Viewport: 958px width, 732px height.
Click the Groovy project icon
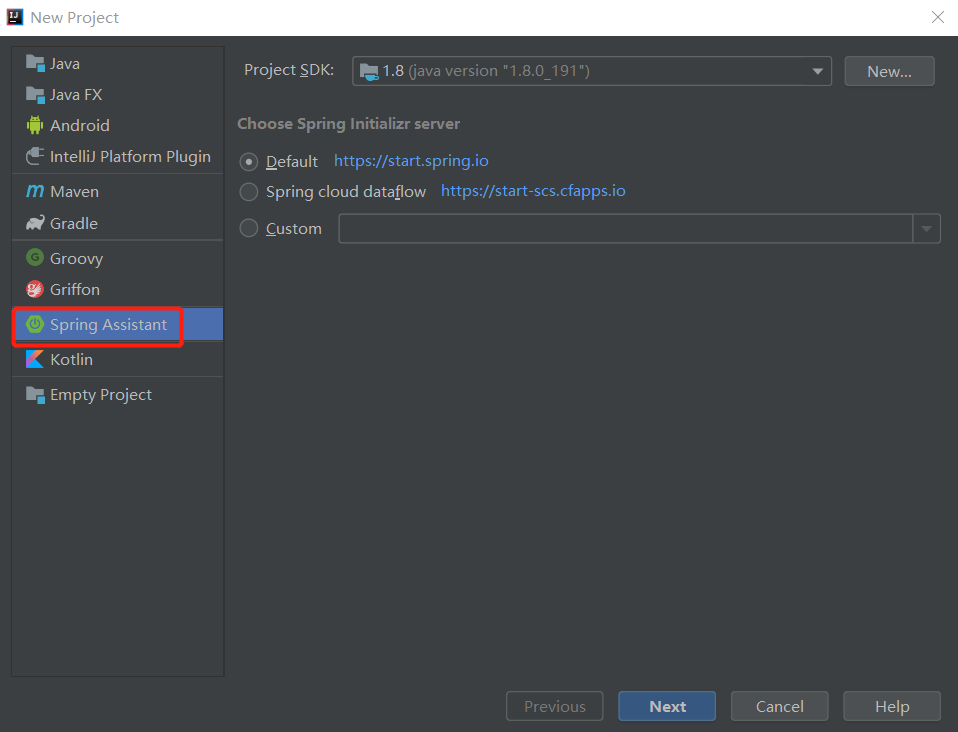[x=35, y=258]
